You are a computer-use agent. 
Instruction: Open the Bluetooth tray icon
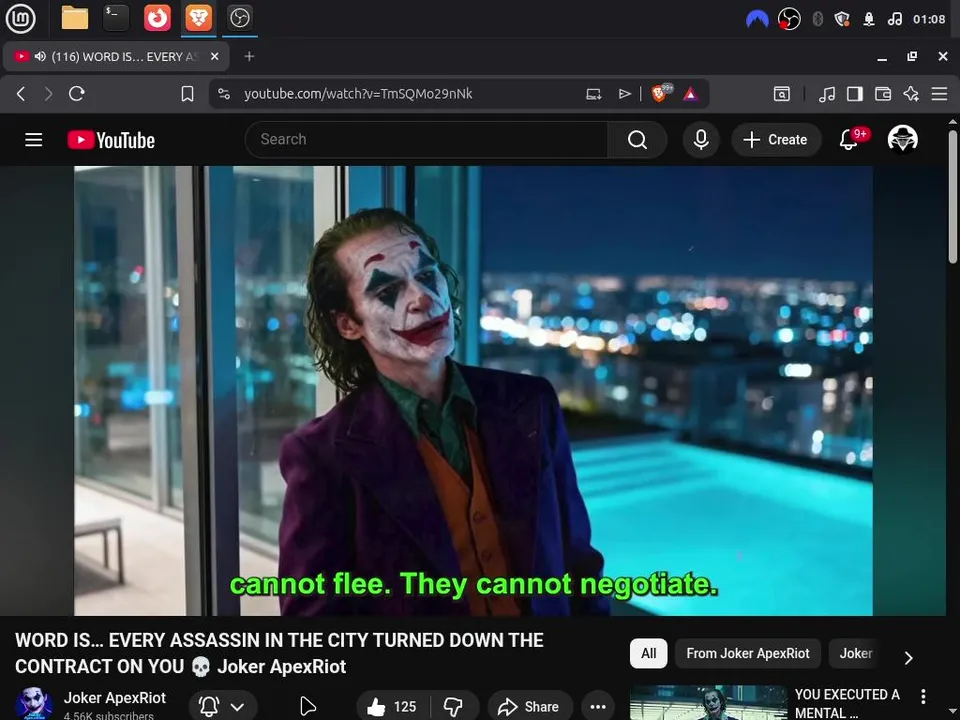tap(817, 19)
